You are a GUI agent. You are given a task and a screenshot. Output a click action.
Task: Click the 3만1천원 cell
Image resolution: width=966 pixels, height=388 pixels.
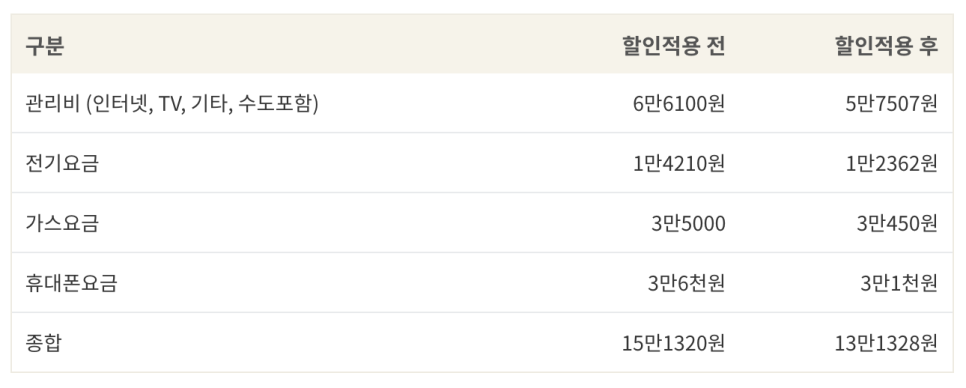pyautogui.click(x=899, y=283)
